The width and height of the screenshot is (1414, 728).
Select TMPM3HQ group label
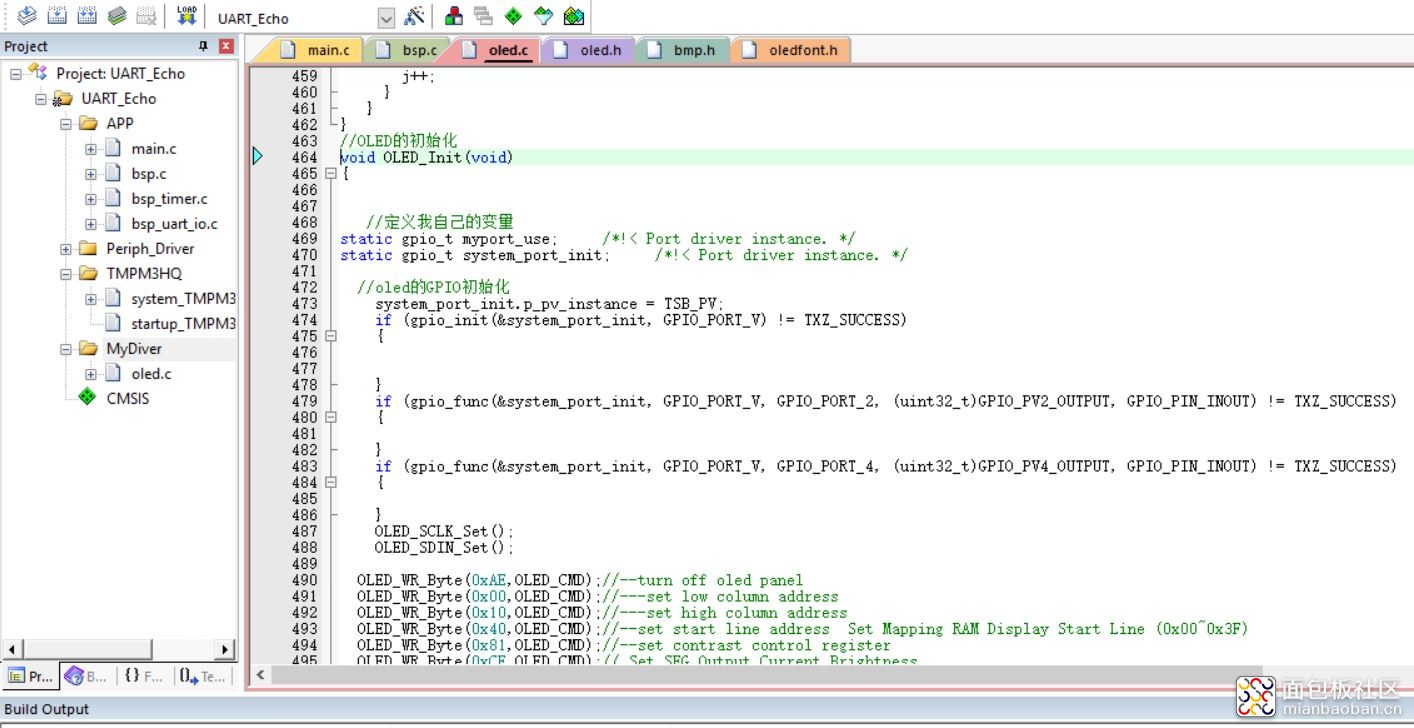(x=144, y=273)
